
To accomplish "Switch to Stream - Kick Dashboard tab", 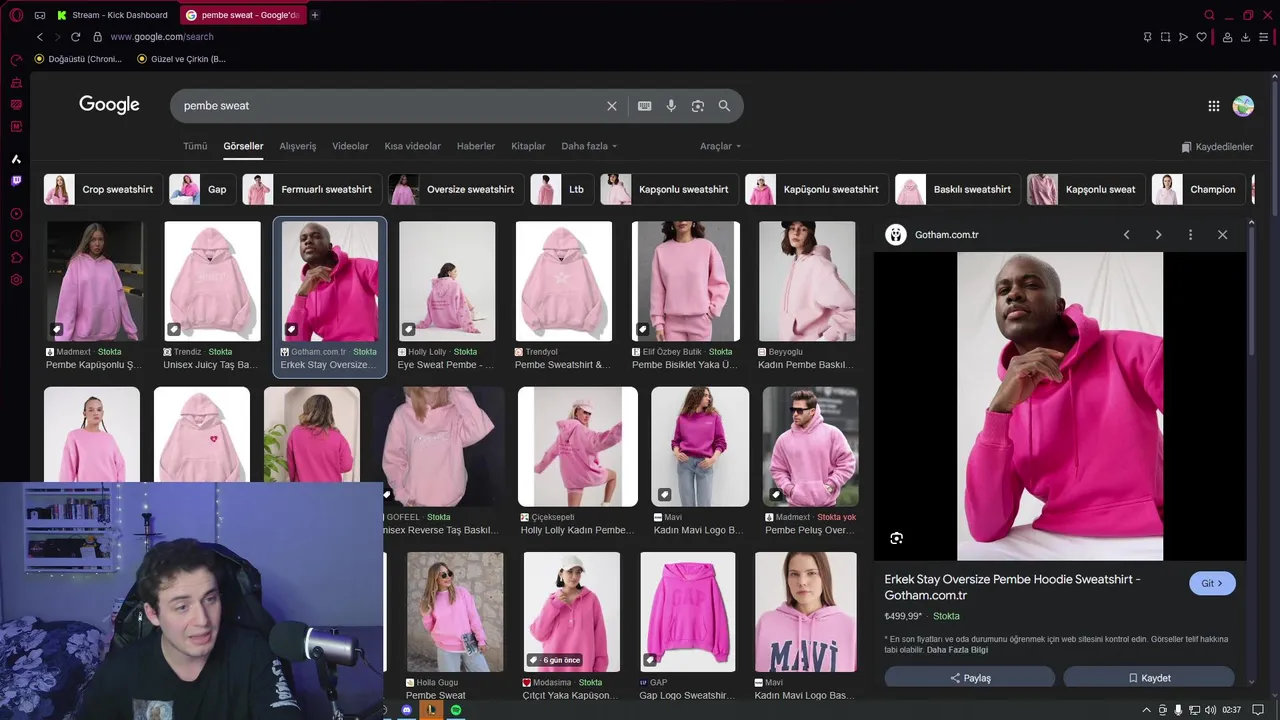I will click(x=113, y=15).
